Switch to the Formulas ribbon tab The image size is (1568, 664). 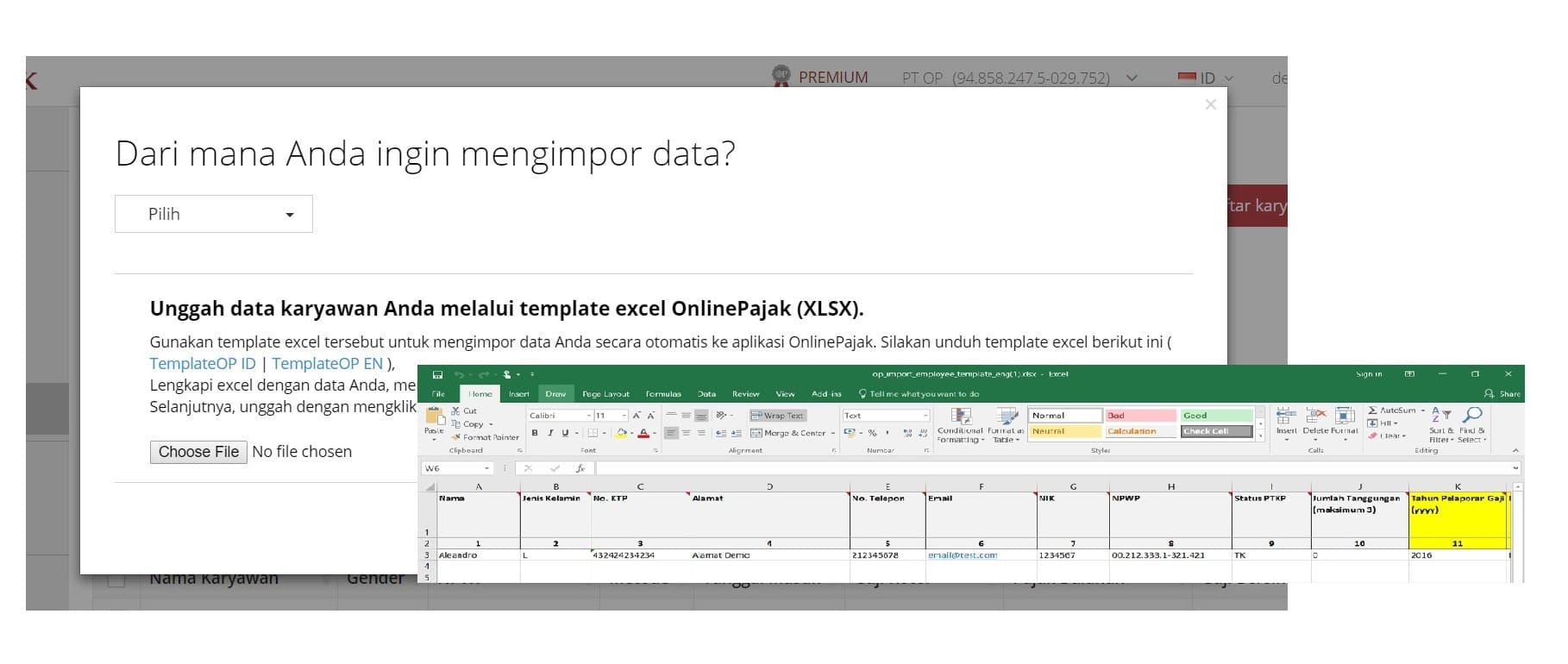point(663,394)
